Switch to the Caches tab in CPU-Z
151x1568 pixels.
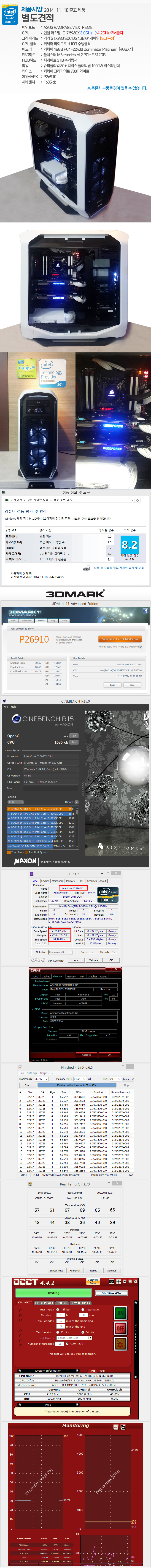45,881
